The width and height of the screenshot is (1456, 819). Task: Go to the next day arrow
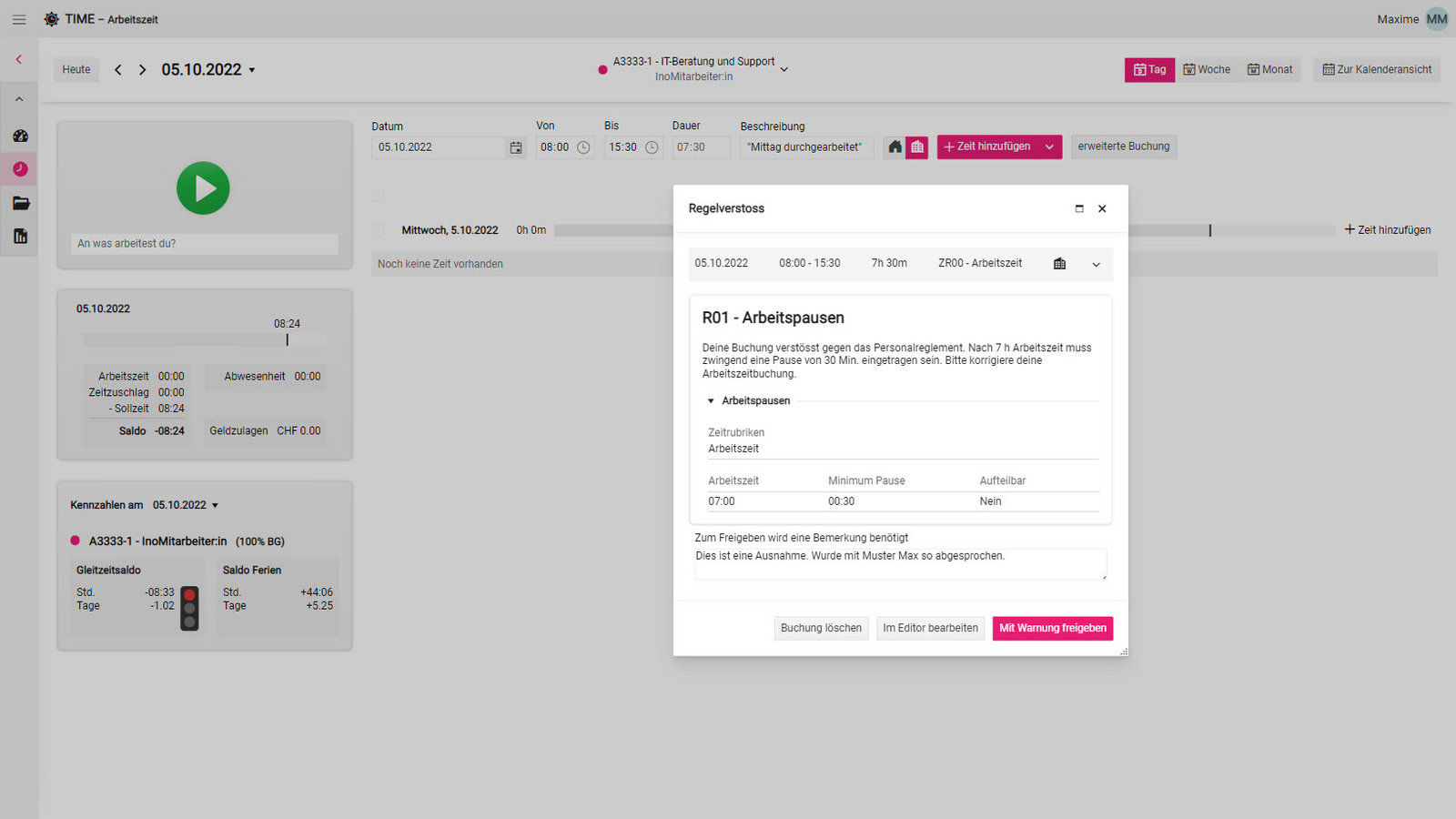[x=142, y=70]
